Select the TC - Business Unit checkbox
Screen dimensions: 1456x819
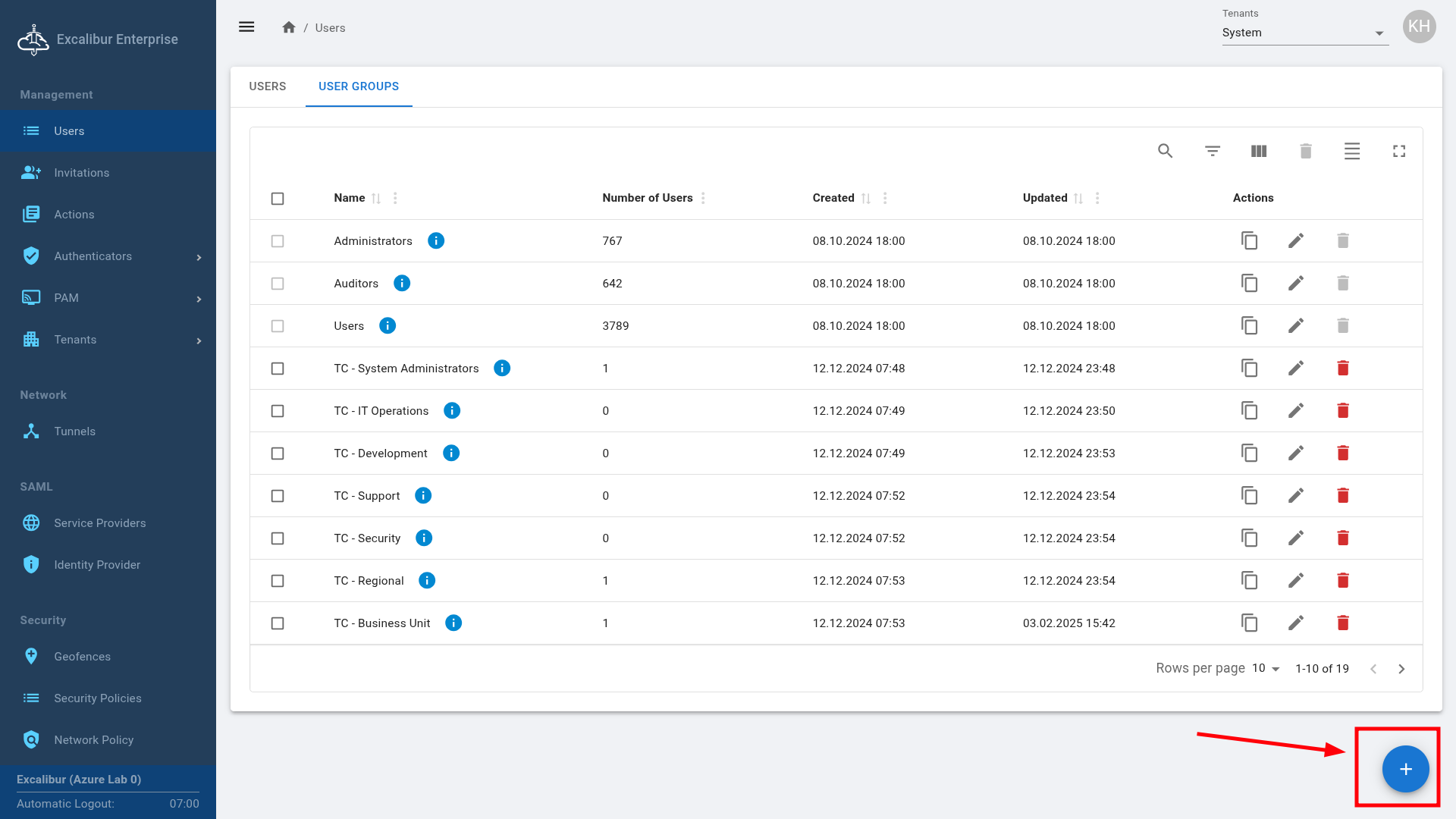278,623
